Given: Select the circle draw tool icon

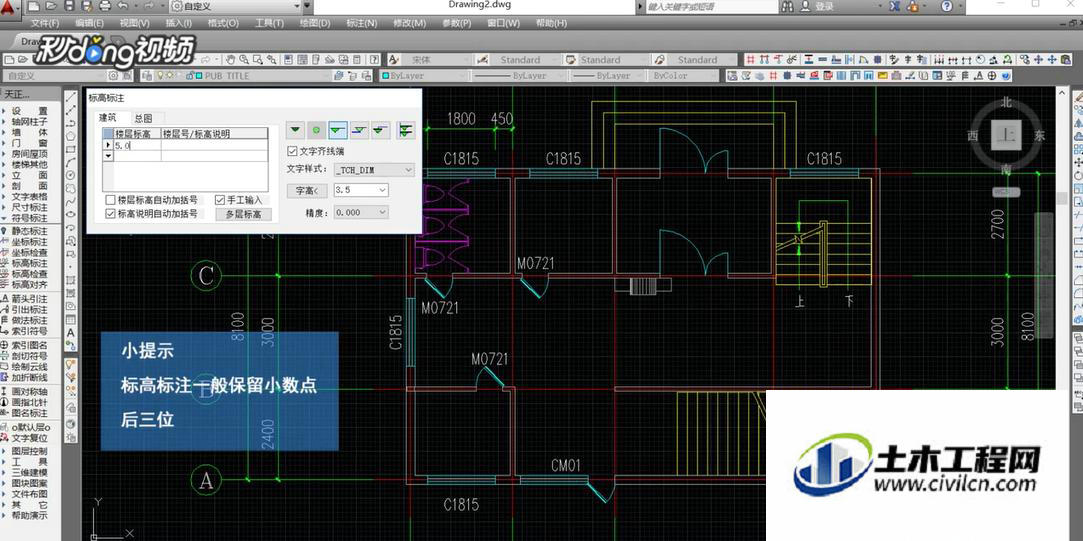Looking at the screenshot, I should 71,175.
